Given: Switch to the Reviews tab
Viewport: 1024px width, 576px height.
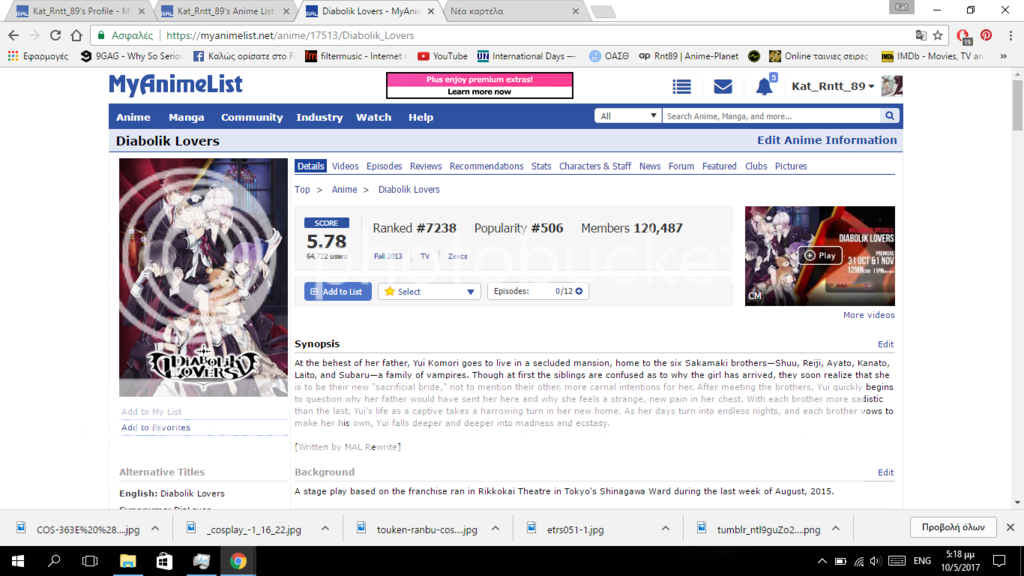Looking at the screenshot, I should click(426, 167).
